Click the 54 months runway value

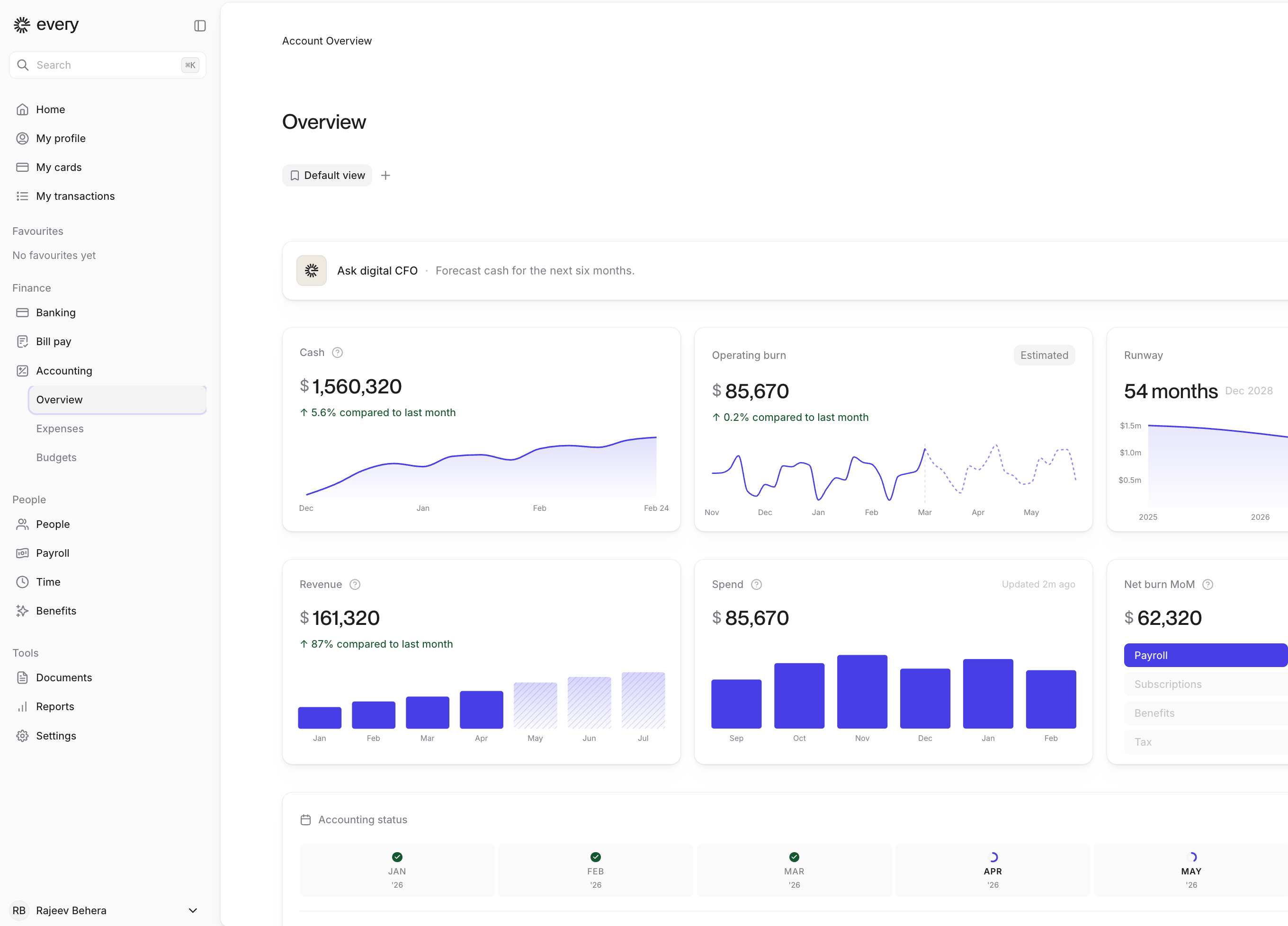coord(1171,391)
